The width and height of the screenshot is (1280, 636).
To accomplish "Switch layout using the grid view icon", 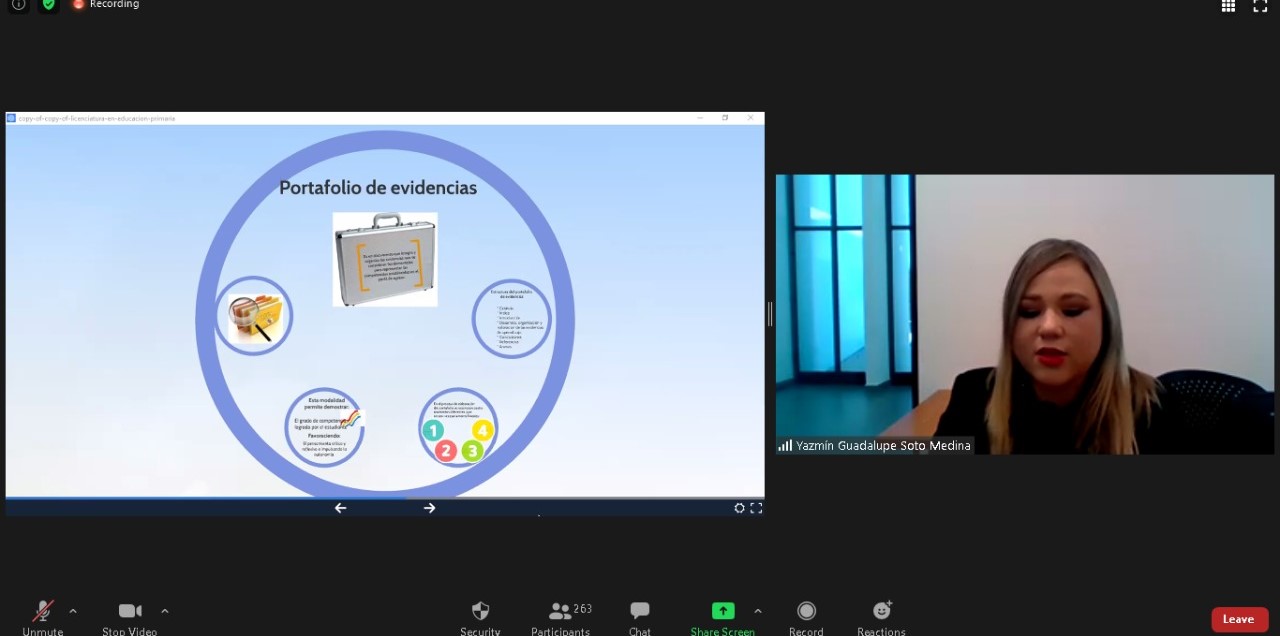I will (1228, 6).
